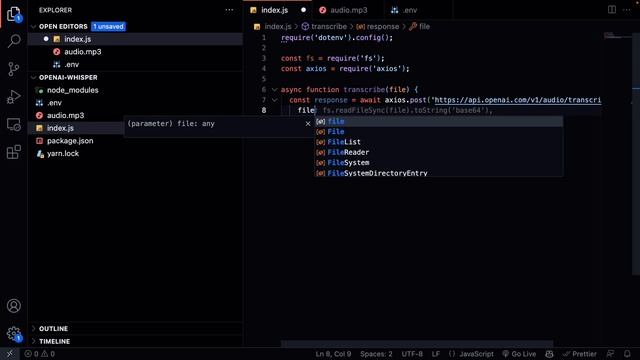640x360 pixels.
Task: Open the Remote Explorer view
Action: (13, 124)
